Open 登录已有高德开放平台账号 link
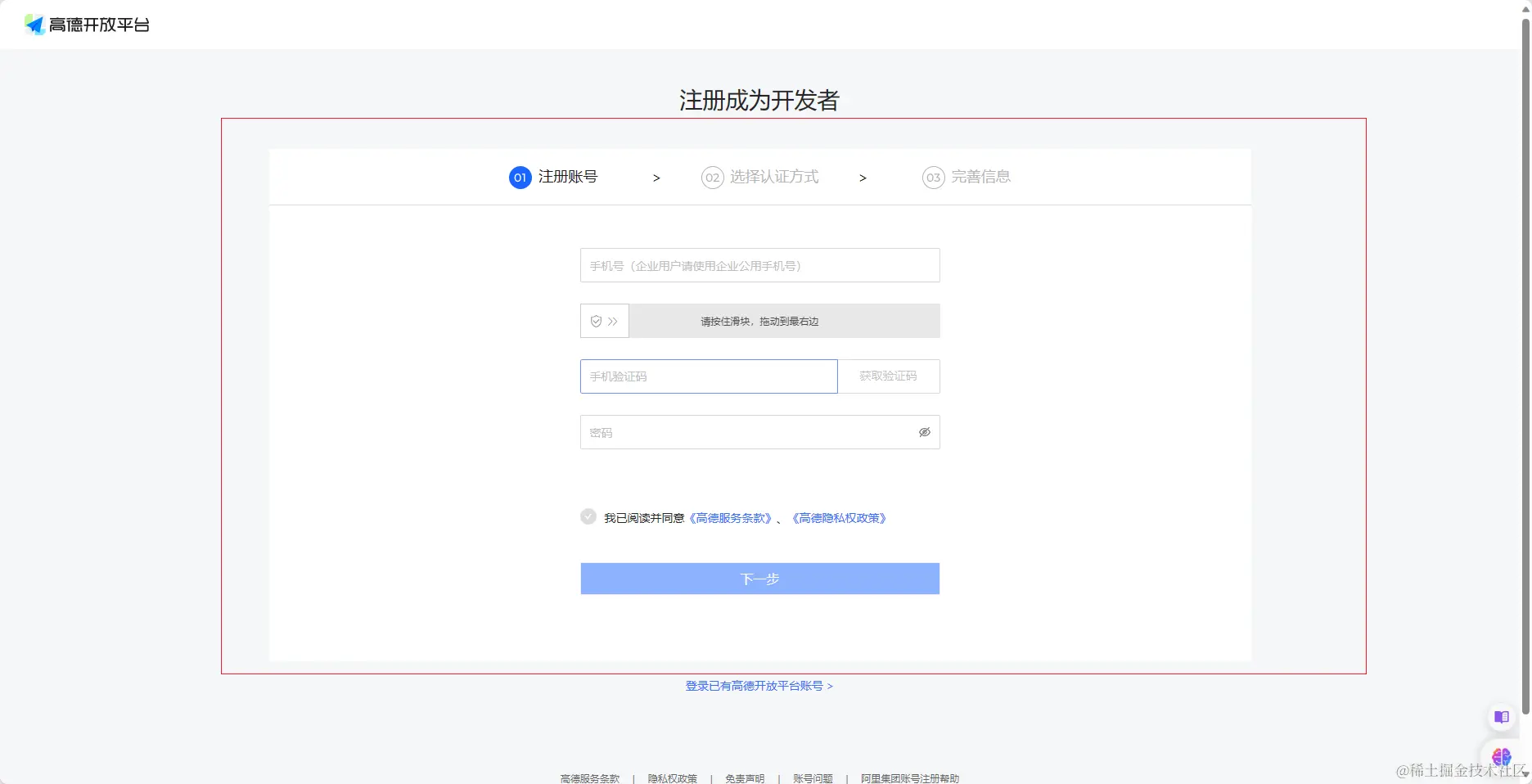 click(759, 686)
